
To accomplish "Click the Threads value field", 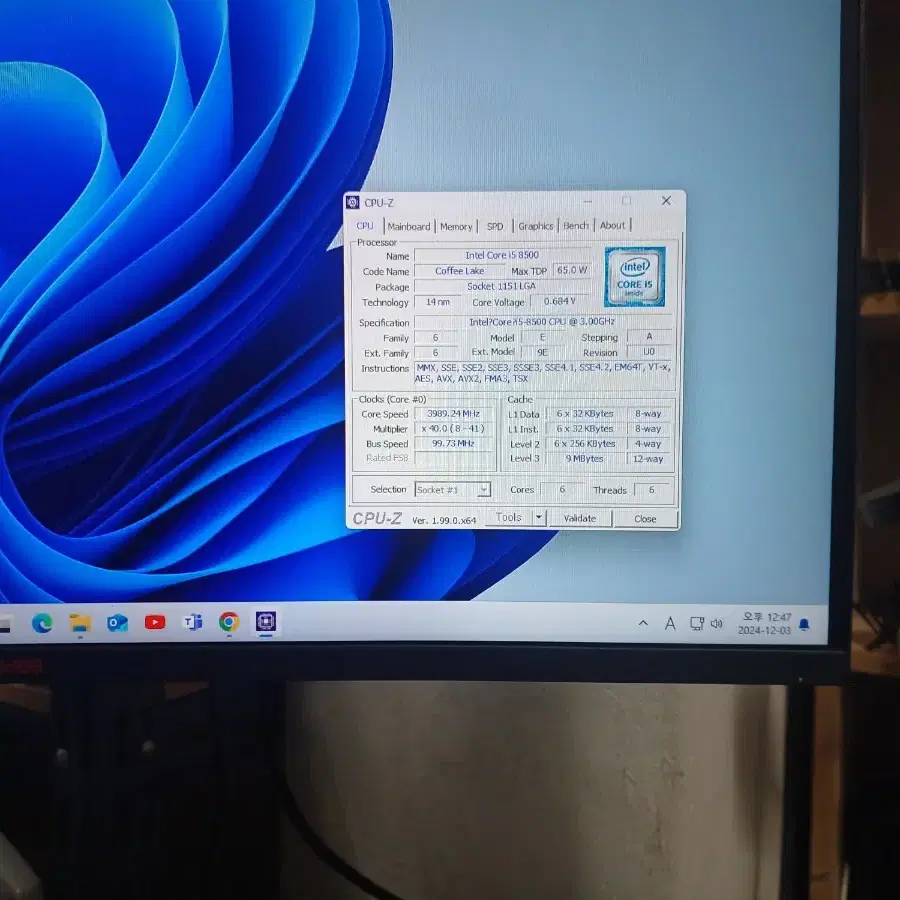I will (651, 490).
